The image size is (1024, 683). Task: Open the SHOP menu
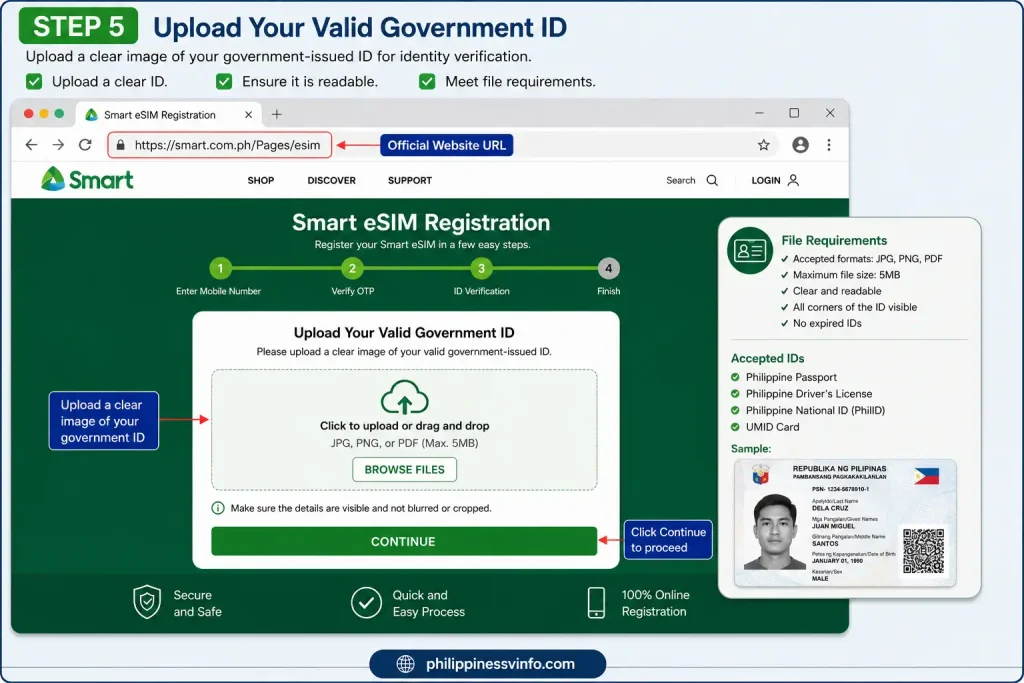coord(261,180)
